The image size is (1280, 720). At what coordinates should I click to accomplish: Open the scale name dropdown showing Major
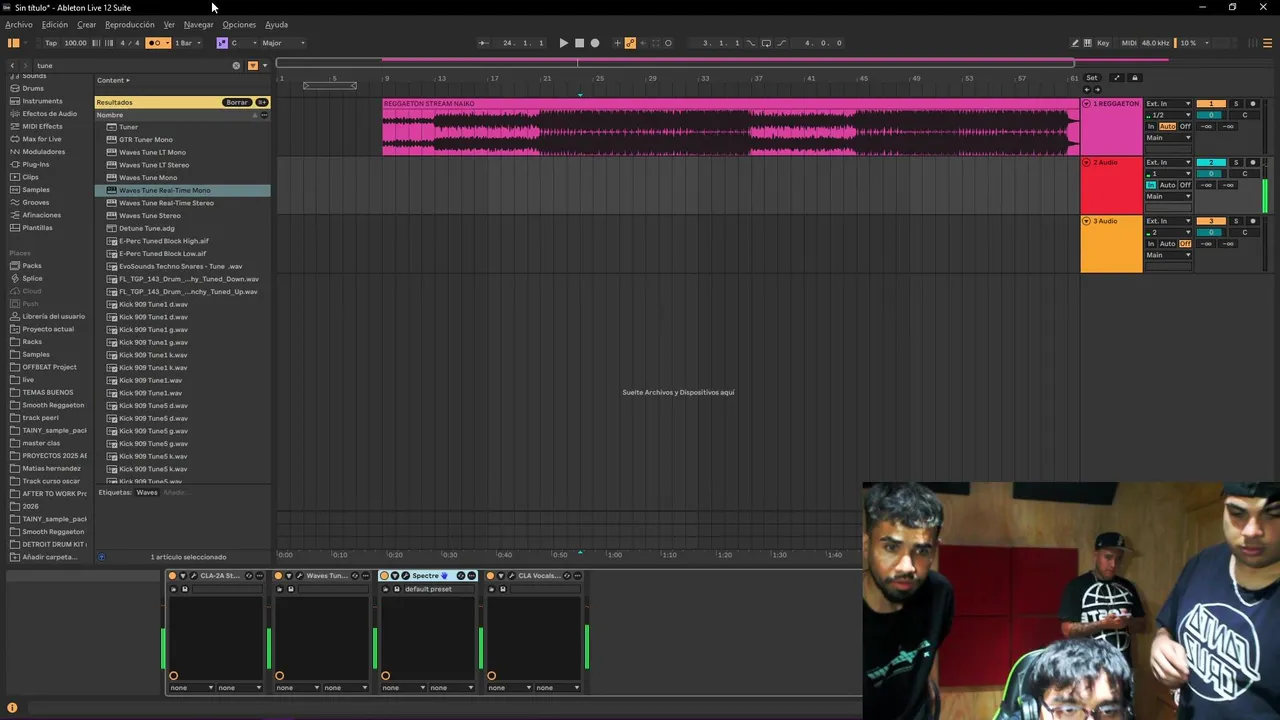click(284, 43)
